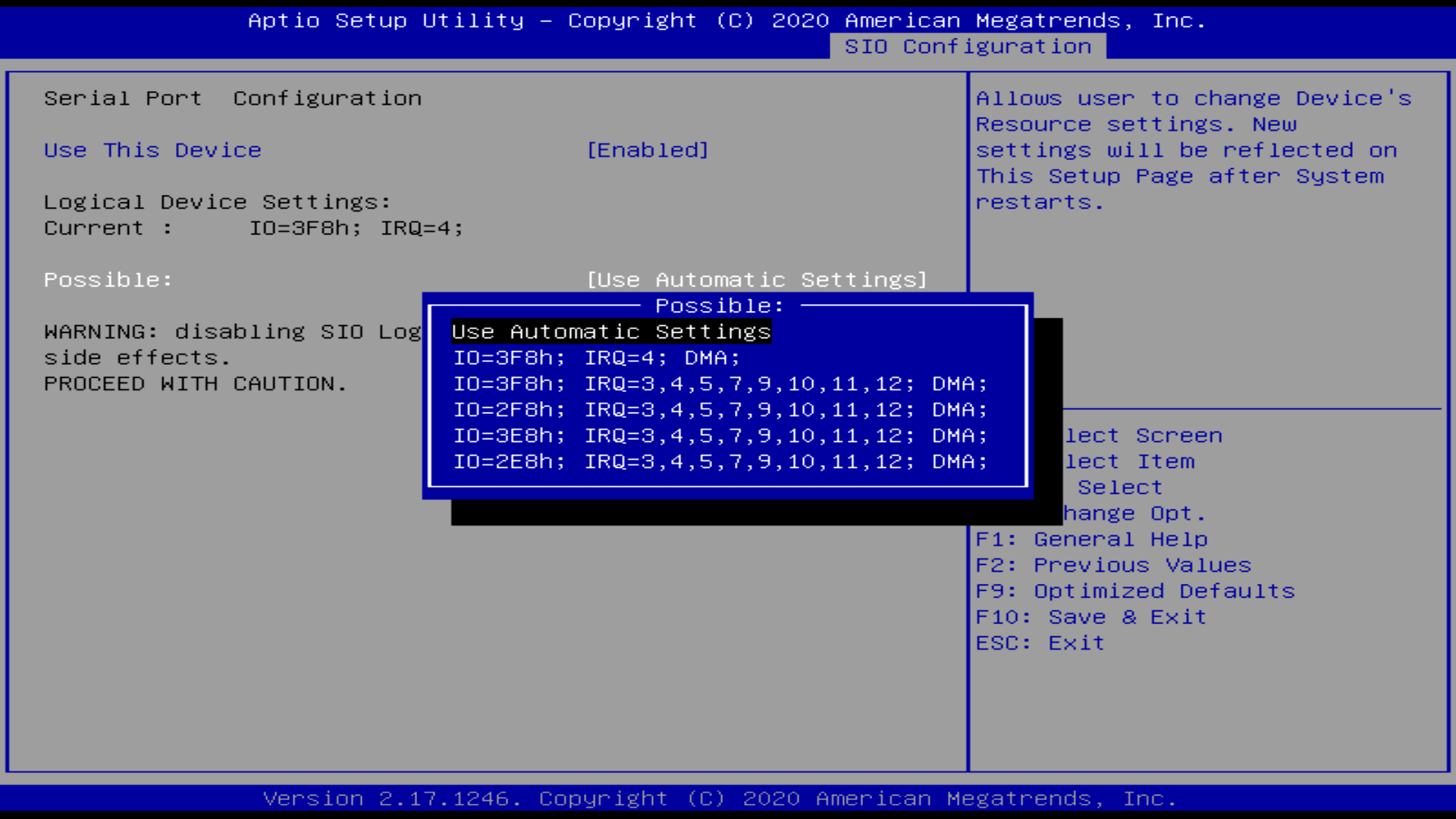Click F2: Previous Values hint
This screenshot has height=819, width=1456.
click(x=1112, y=565)
